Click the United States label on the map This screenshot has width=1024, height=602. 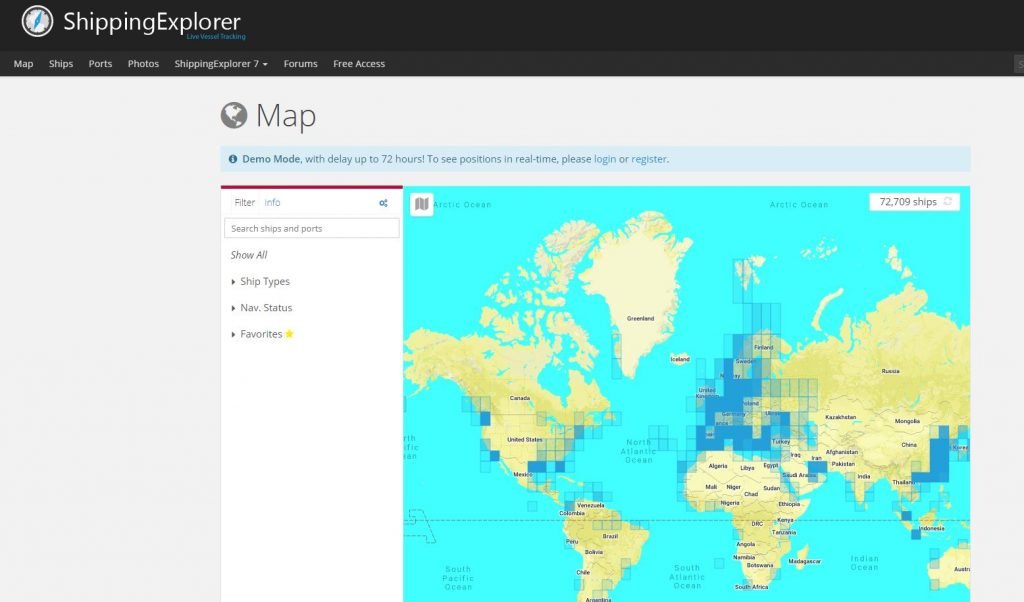click(x=525, y=439)
